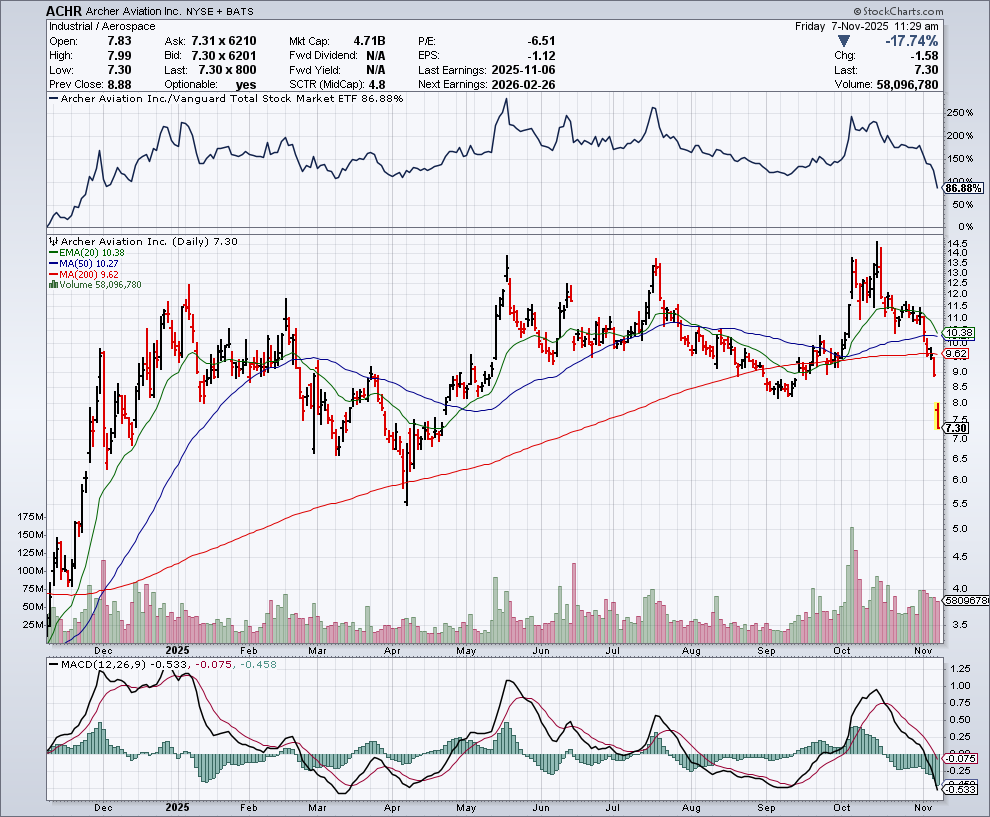Click the green EMA(20) legend marker

(54, 253)
